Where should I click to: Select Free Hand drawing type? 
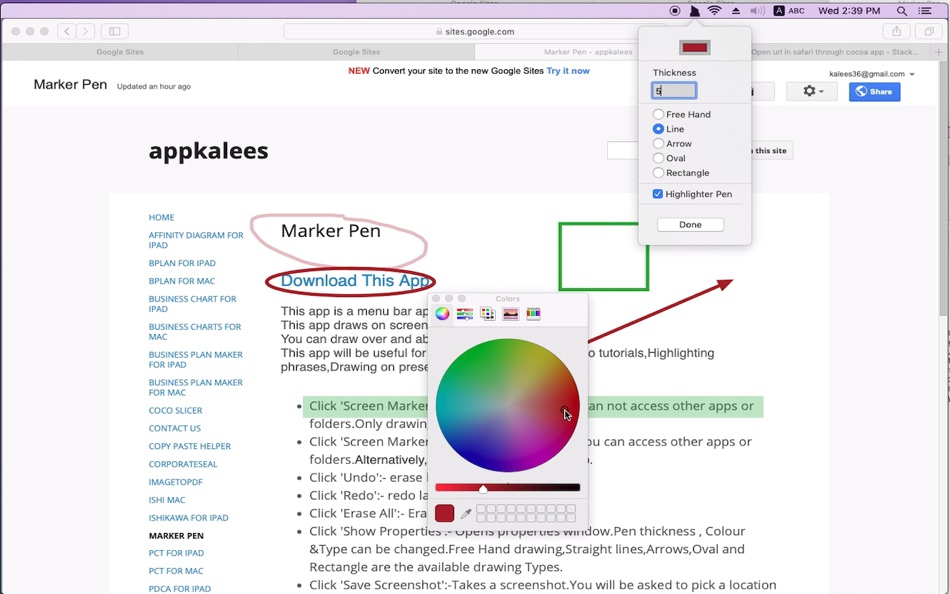tap(682, 114)
